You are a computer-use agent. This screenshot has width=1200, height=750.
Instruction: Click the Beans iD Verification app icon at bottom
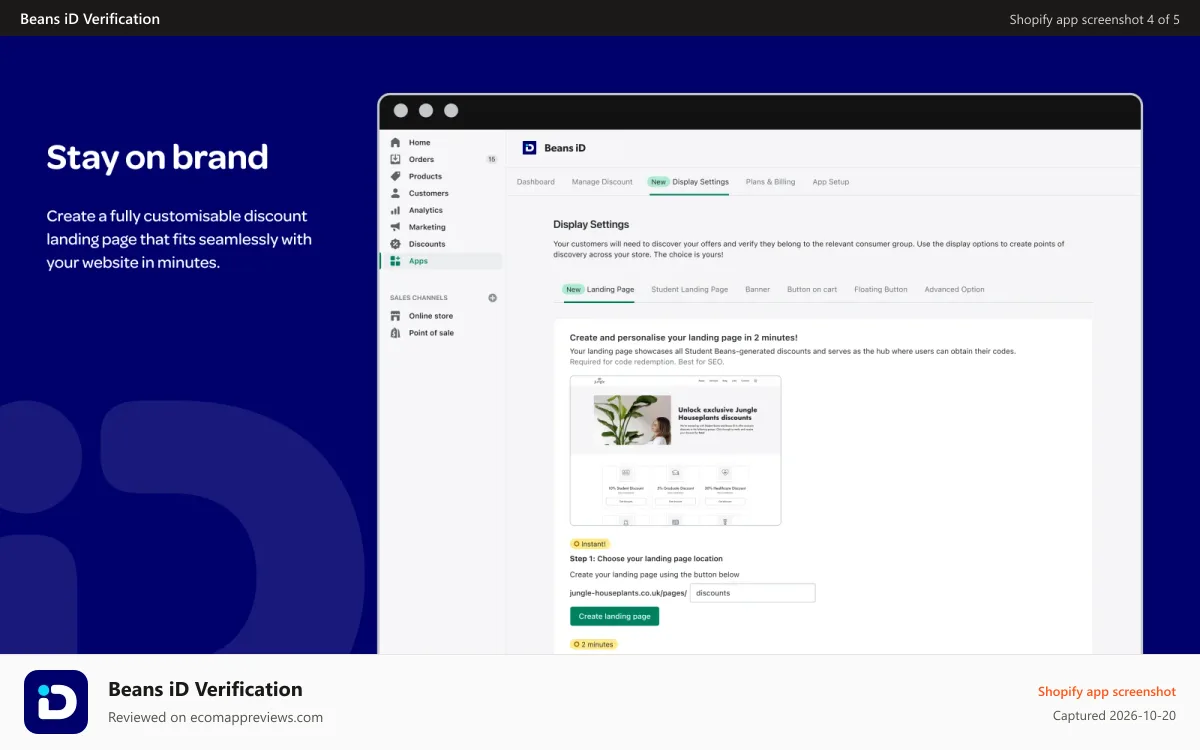tap(56, 702)
